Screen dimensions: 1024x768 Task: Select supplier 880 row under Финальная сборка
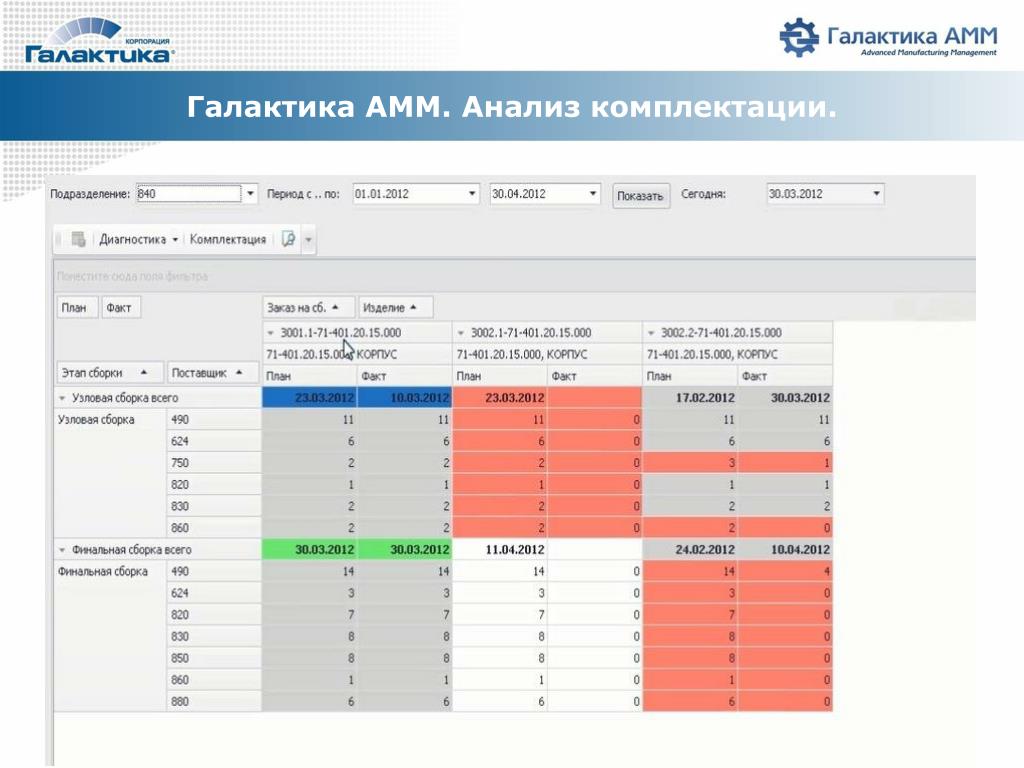click(x=214, y=701)
